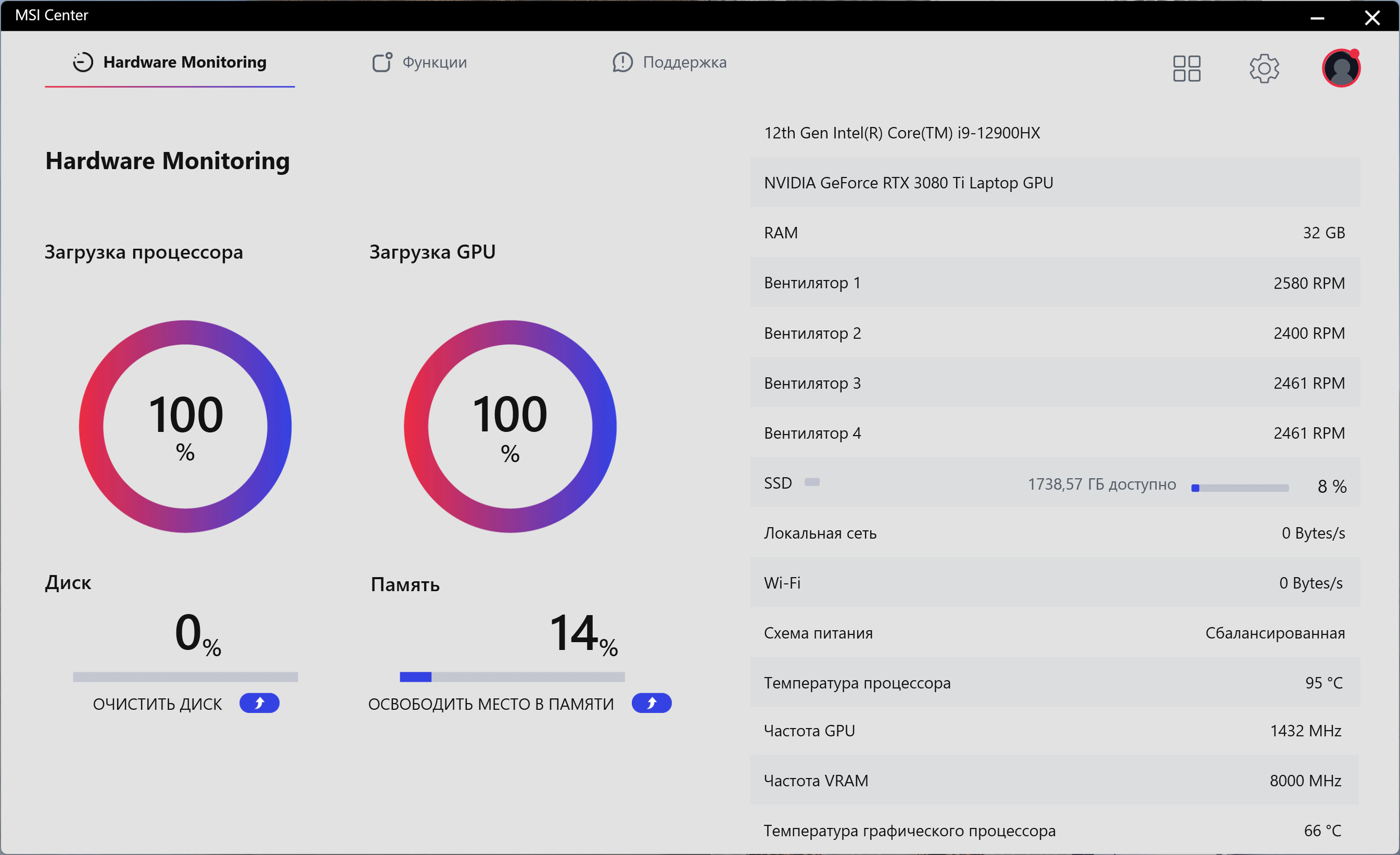Click the disk cleanup arrow icon
This screenshot has height=855, width=1400.
(259, 704)
